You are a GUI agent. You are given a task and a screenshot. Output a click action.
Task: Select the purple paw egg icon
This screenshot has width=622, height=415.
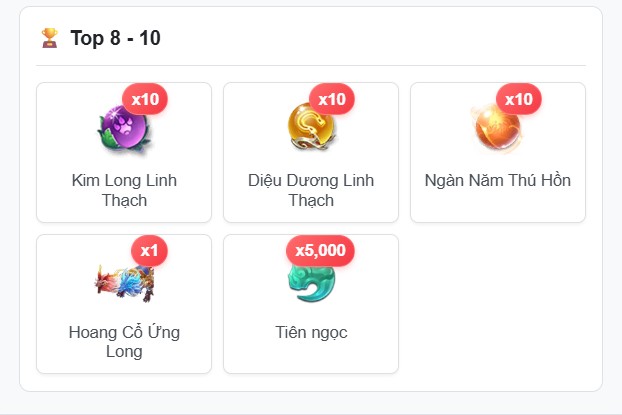[x=124, y=128]
